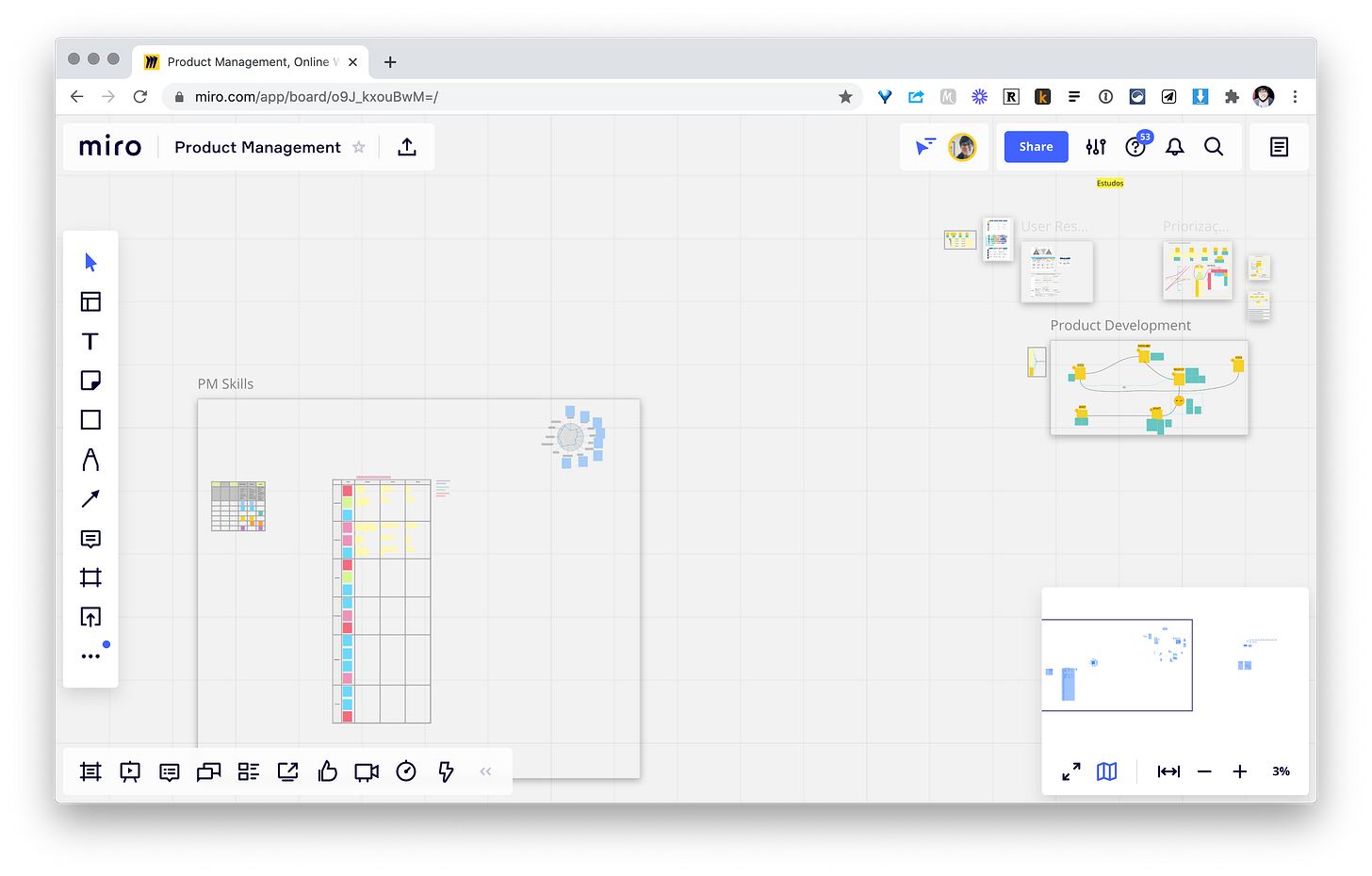Image resolution: width=1372 pixels, height=876 pixels.
Task: Go forward in browser
Action: 108,96
